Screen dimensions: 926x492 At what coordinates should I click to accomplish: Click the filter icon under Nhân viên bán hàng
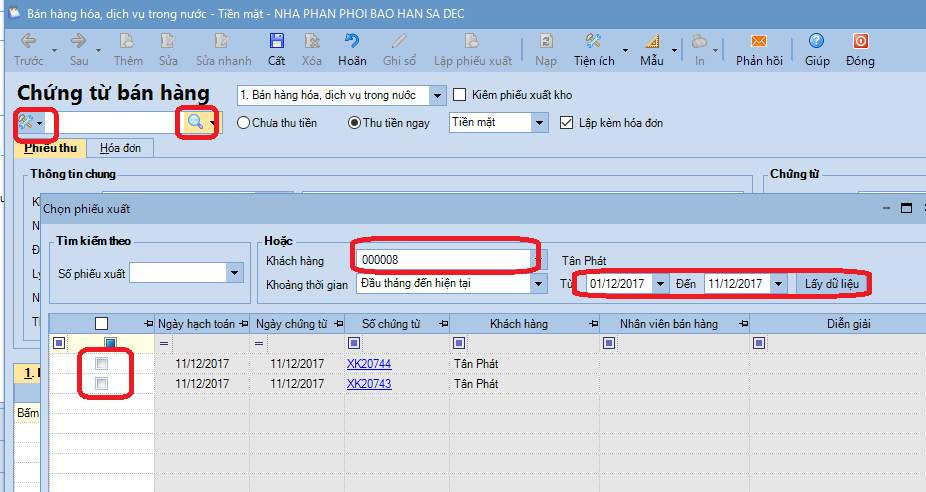click(x=609, y=343)
